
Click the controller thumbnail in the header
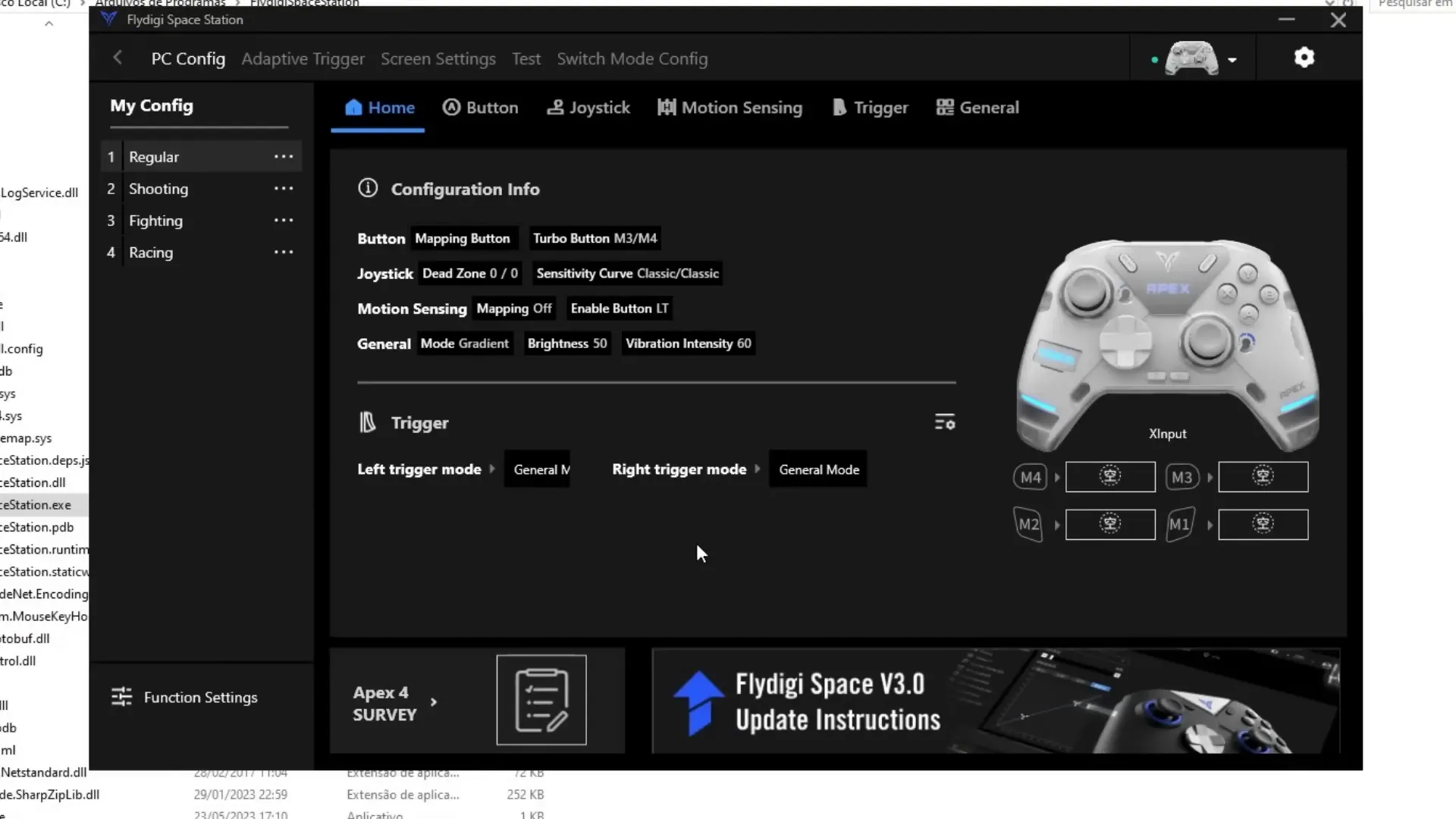(1191, 58)
